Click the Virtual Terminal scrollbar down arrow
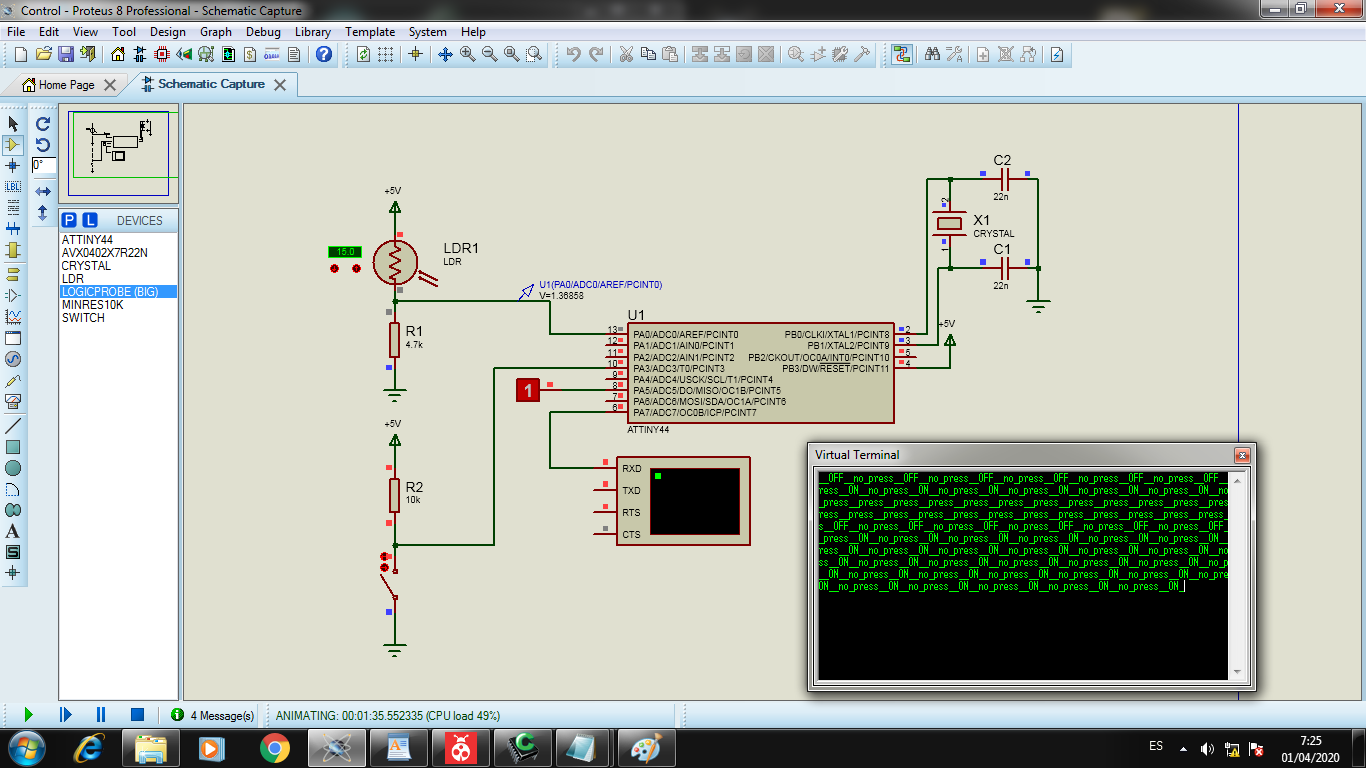The width and height of the screenshot is (1366, 768). (x=1238, y=672)
